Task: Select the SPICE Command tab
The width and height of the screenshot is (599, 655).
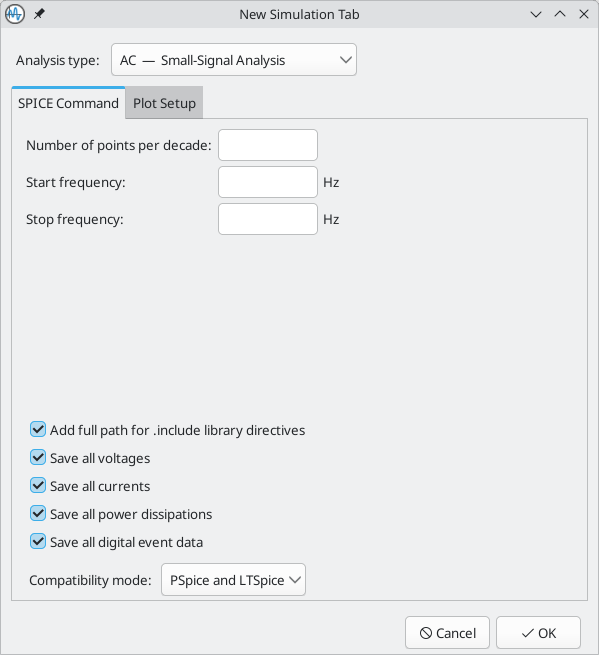Action: (x=68, y=103)
